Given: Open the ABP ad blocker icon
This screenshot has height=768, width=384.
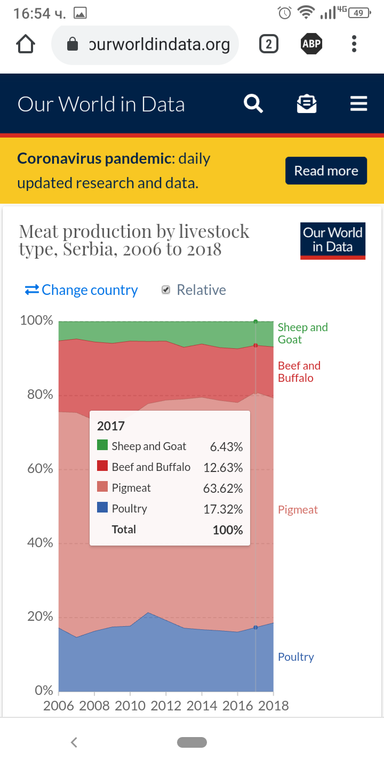Looking at the screenshot, I should pos(312,45).
